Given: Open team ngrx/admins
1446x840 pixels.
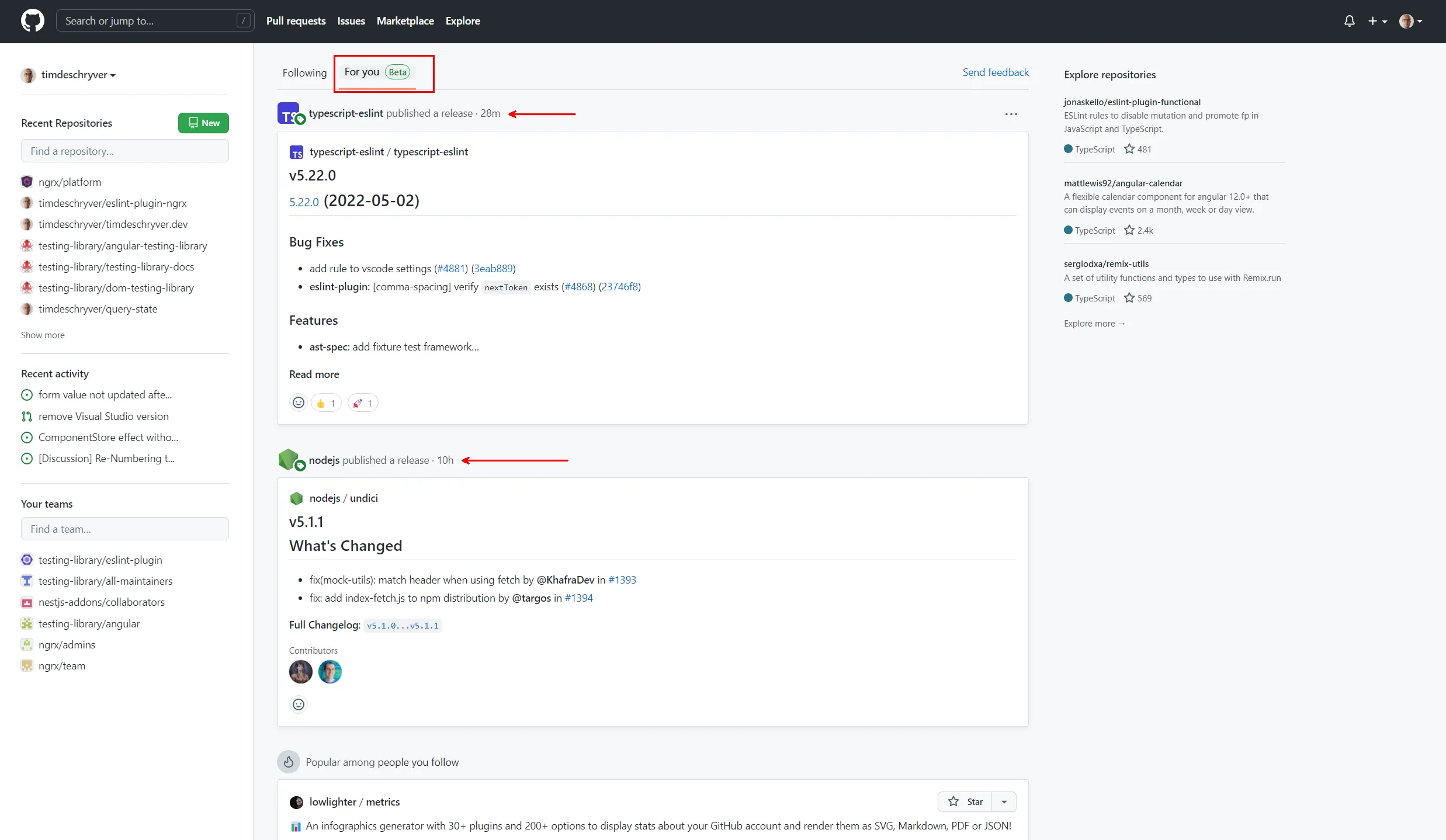Looking at the screenshot, I should click(x=67, y=644).
